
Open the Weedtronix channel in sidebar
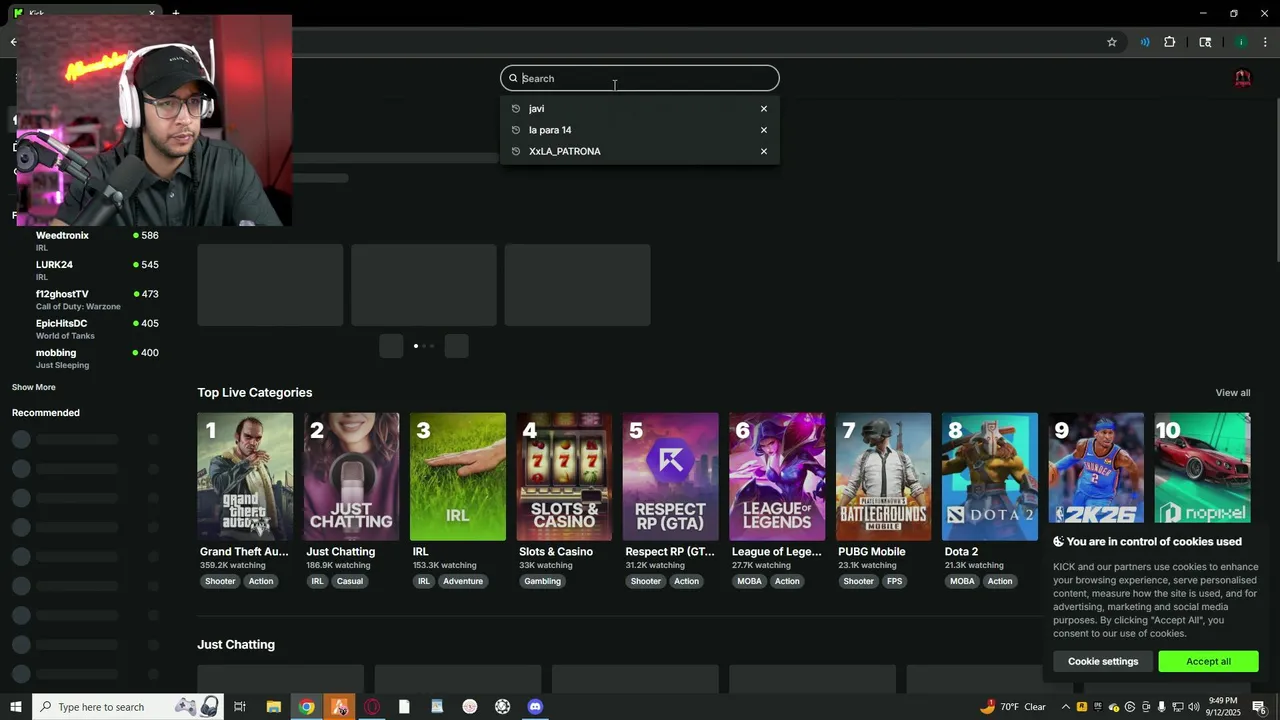click(x=85, y=241)
